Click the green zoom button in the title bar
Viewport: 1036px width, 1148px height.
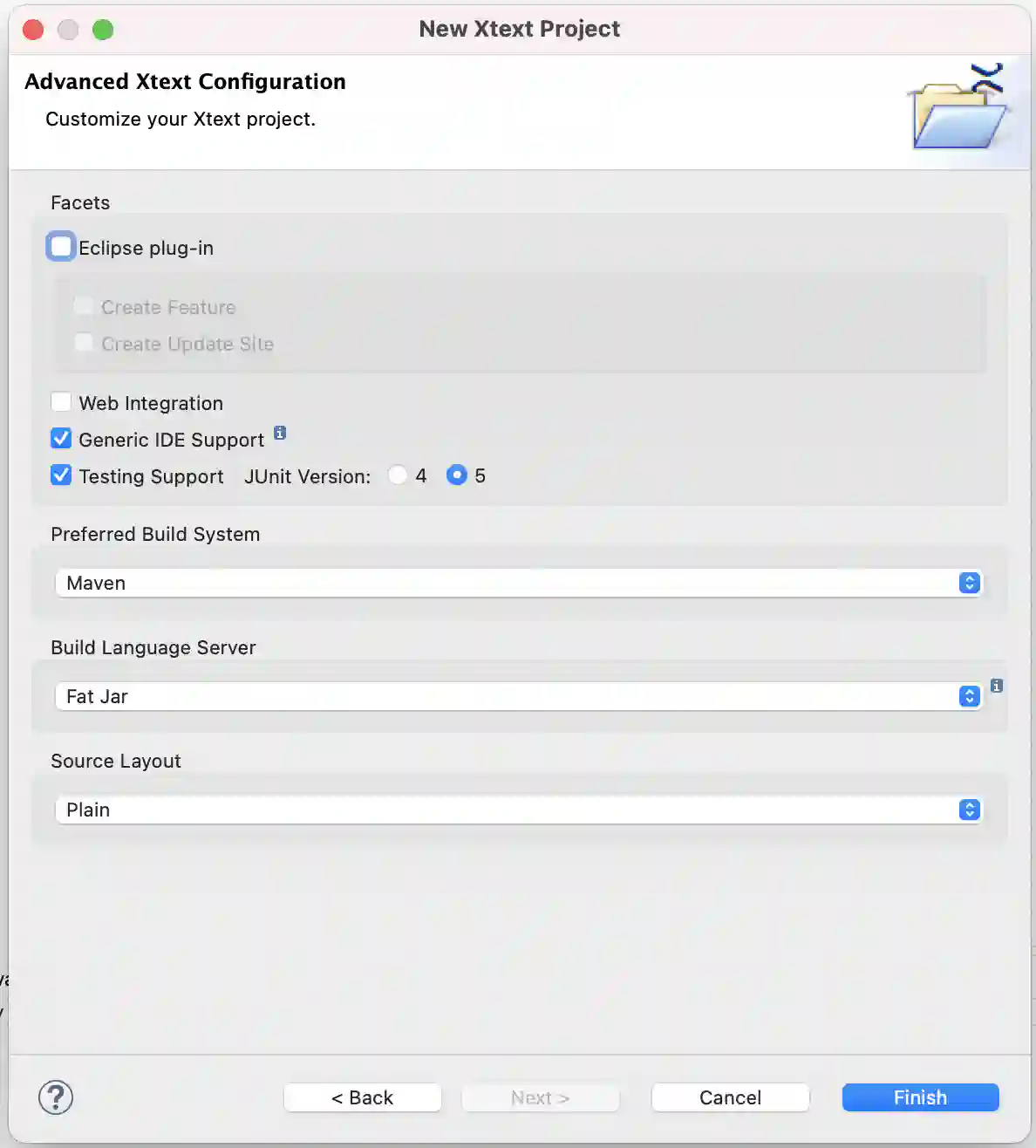pyautogui.click(x=102, y=29)
